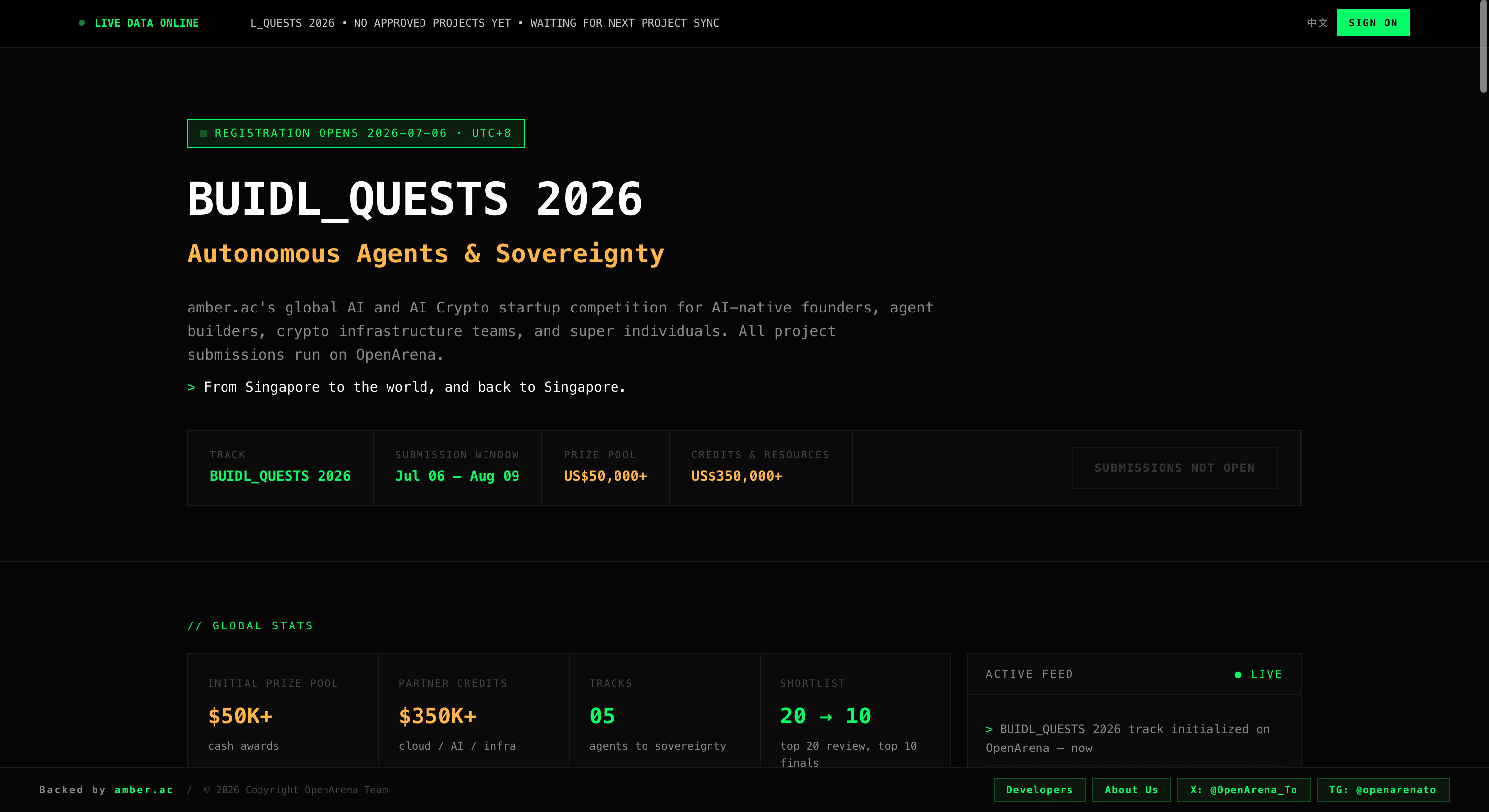This screenshot has width=1489, height=812.
Task: Click the submission window Jul 06 – Aug 09
Action: (x=456, y=476)
